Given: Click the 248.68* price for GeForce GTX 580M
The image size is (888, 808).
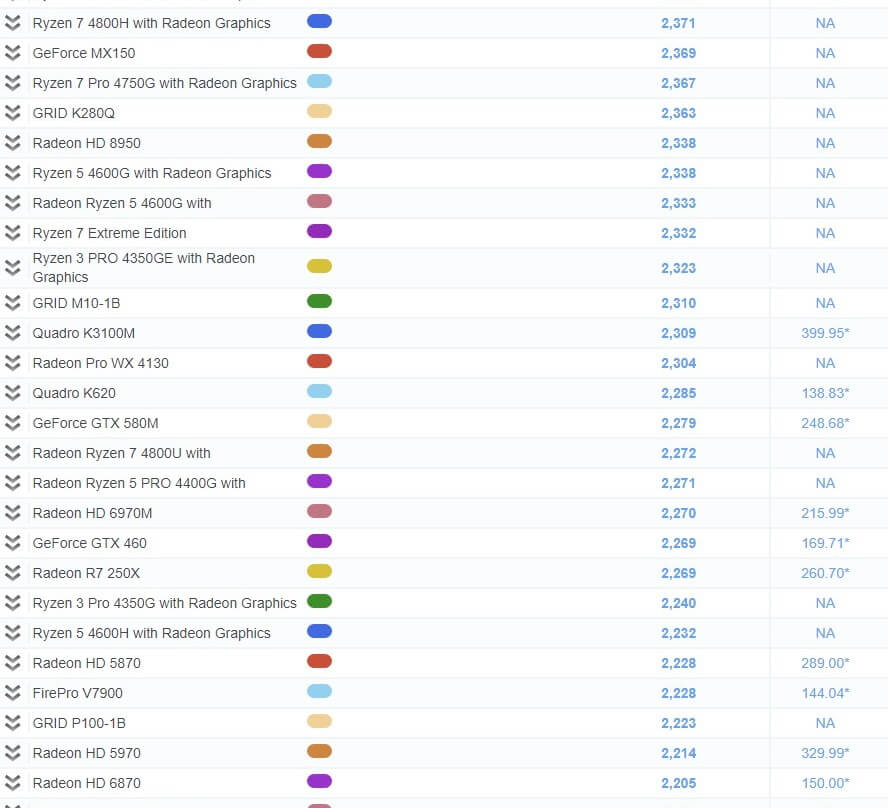Looking at the screenshot, I should pos(825,424).
